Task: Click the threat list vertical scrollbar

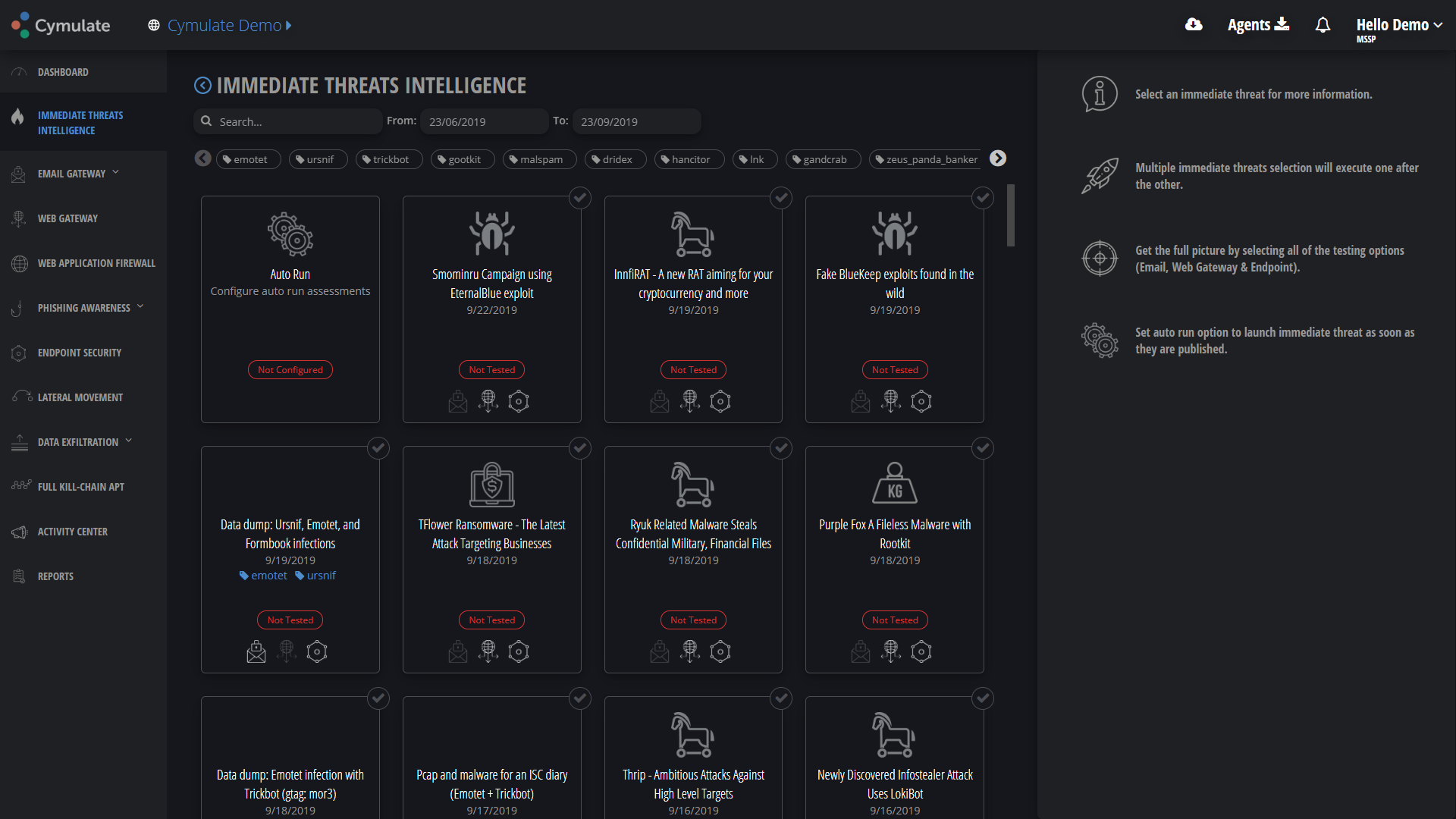Action: [x=1011, y=215]
